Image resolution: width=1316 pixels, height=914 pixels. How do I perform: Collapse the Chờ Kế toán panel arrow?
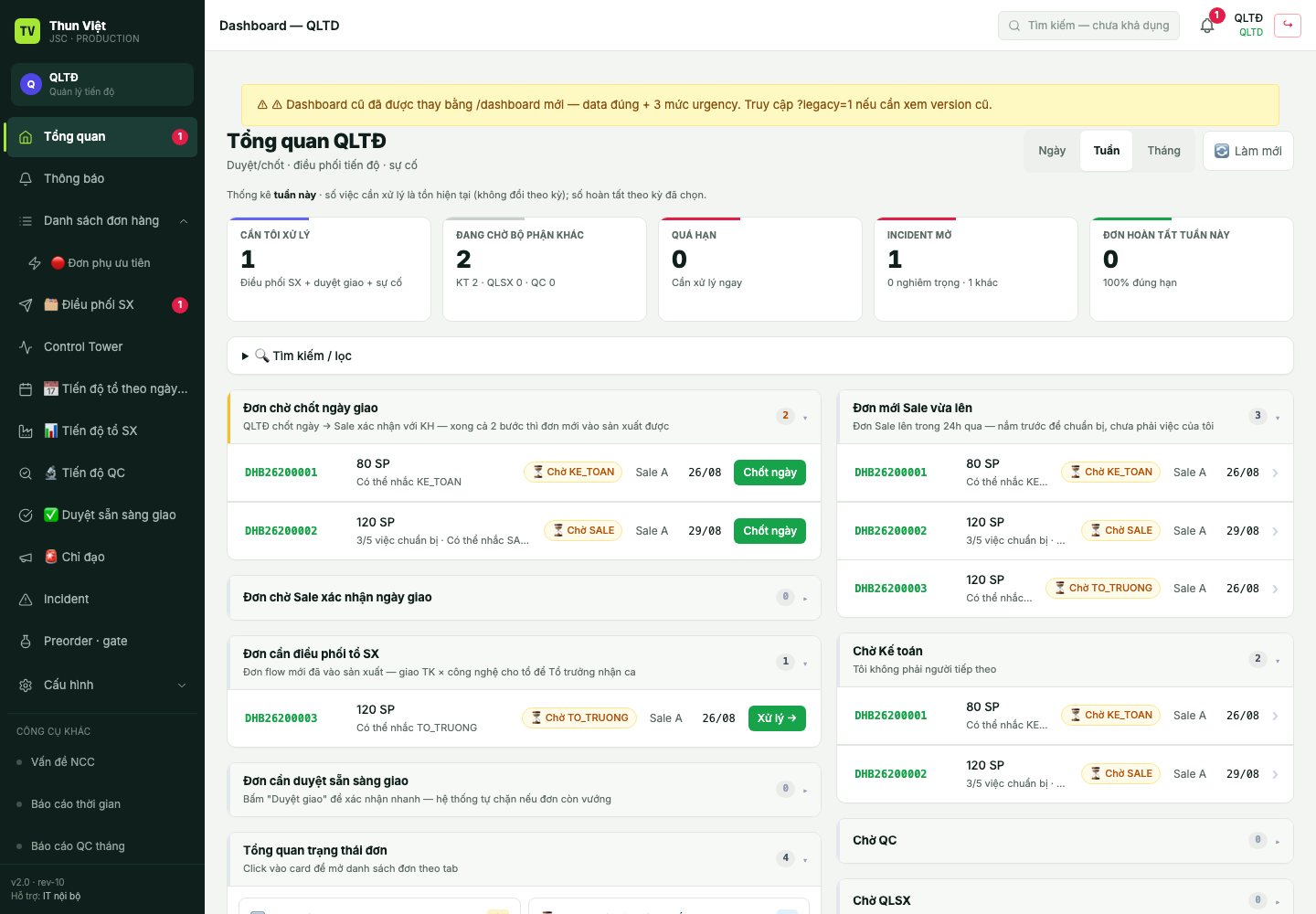(1278, 661)
